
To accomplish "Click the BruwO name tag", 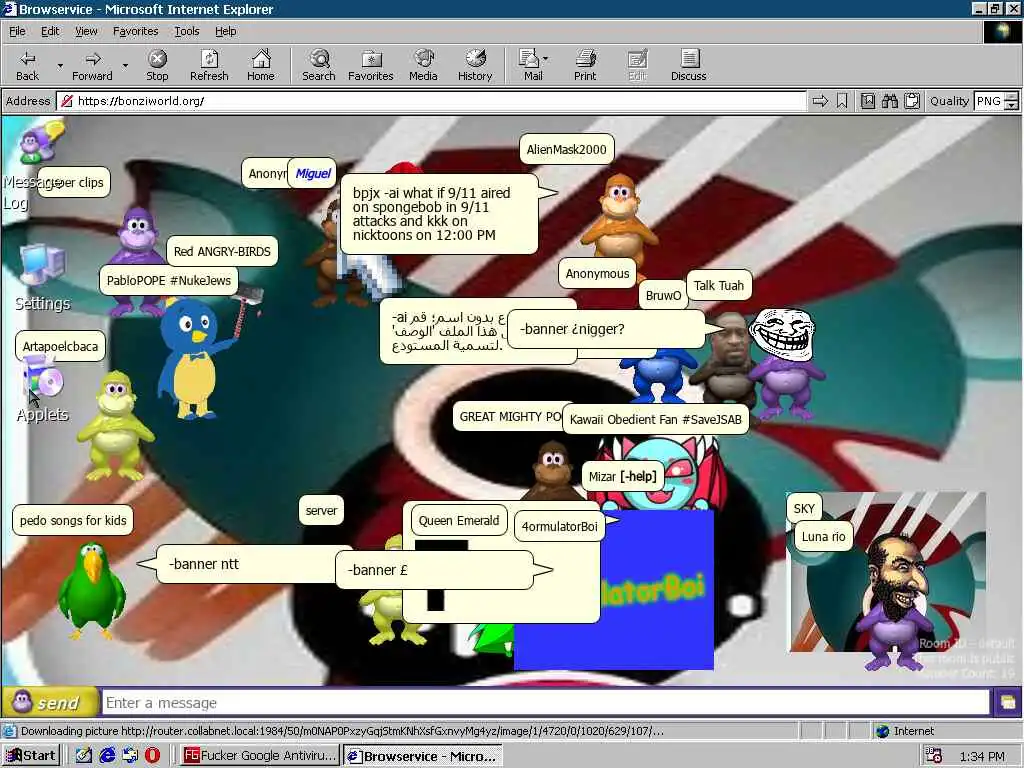I will pyautogui.click(x=663, y=295).
